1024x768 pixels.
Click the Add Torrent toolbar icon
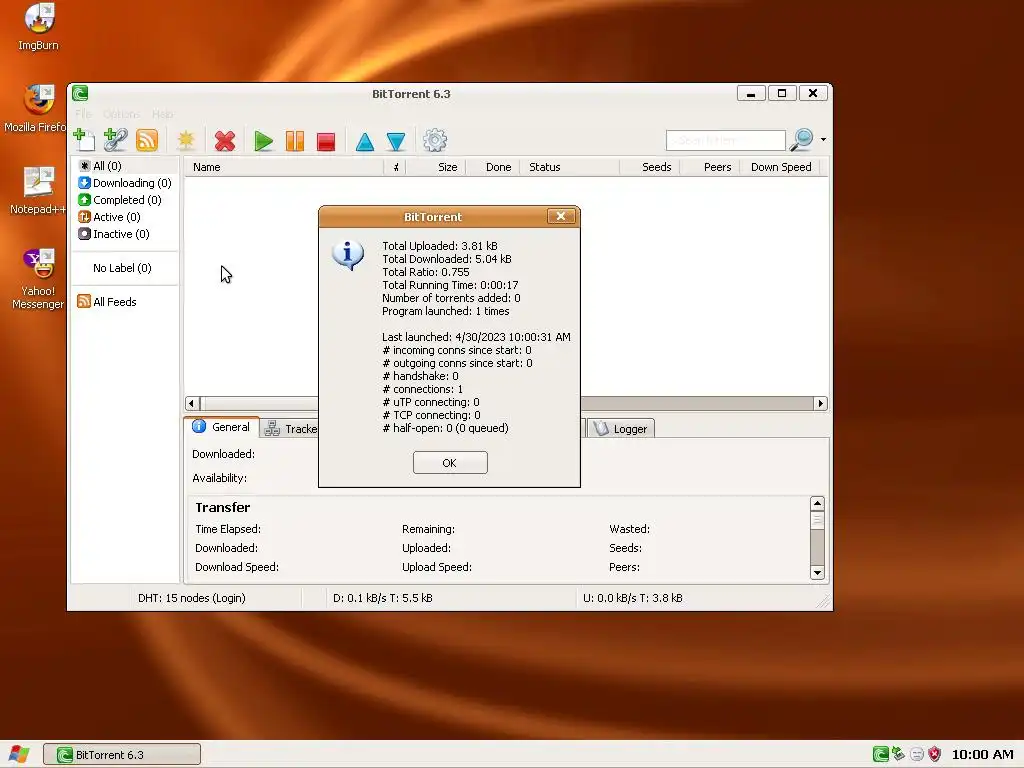(84, 140)
